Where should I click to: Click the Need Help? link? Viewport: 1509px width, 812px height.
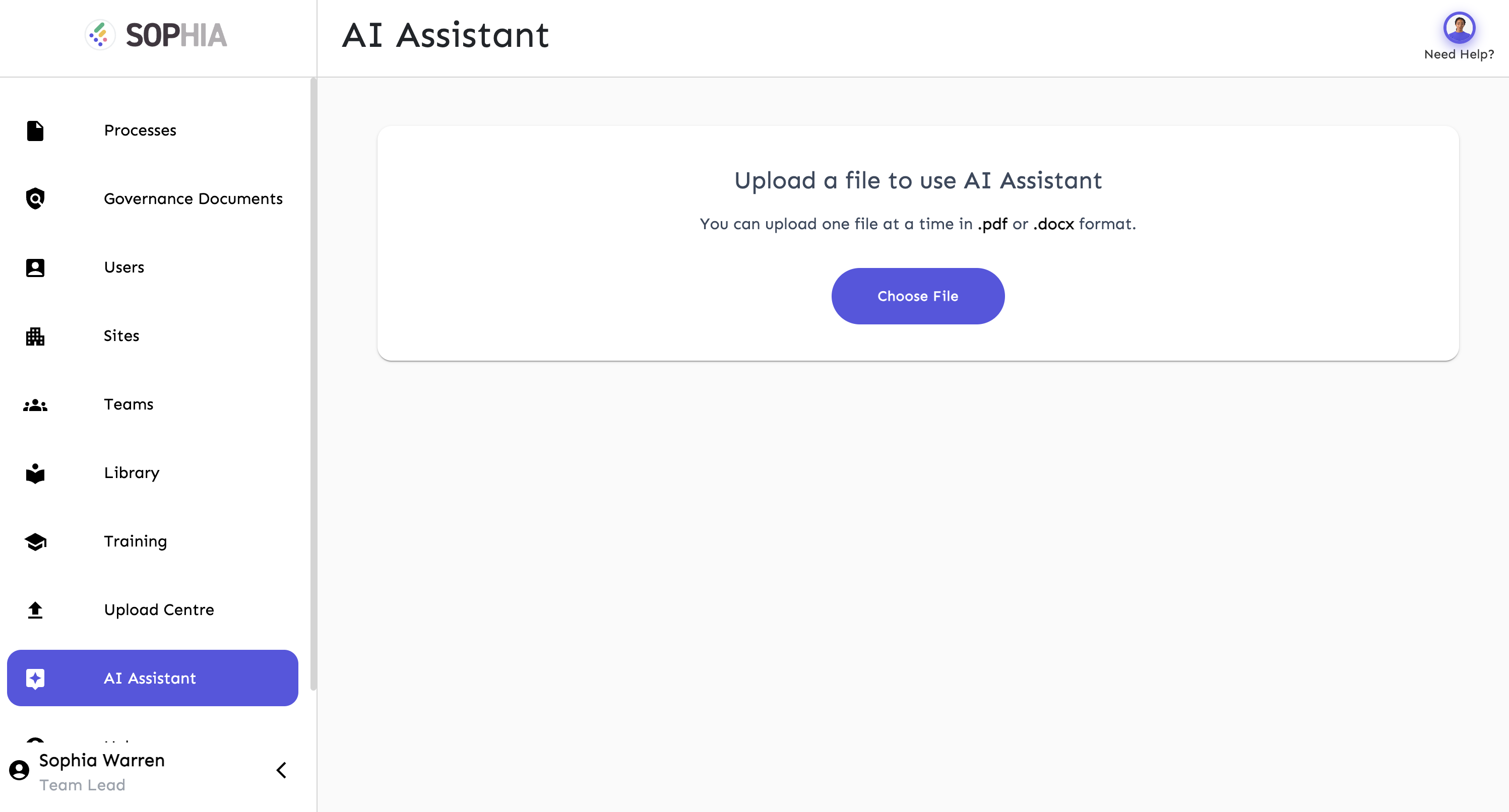pyautogui.click(x=1459, y=54)
